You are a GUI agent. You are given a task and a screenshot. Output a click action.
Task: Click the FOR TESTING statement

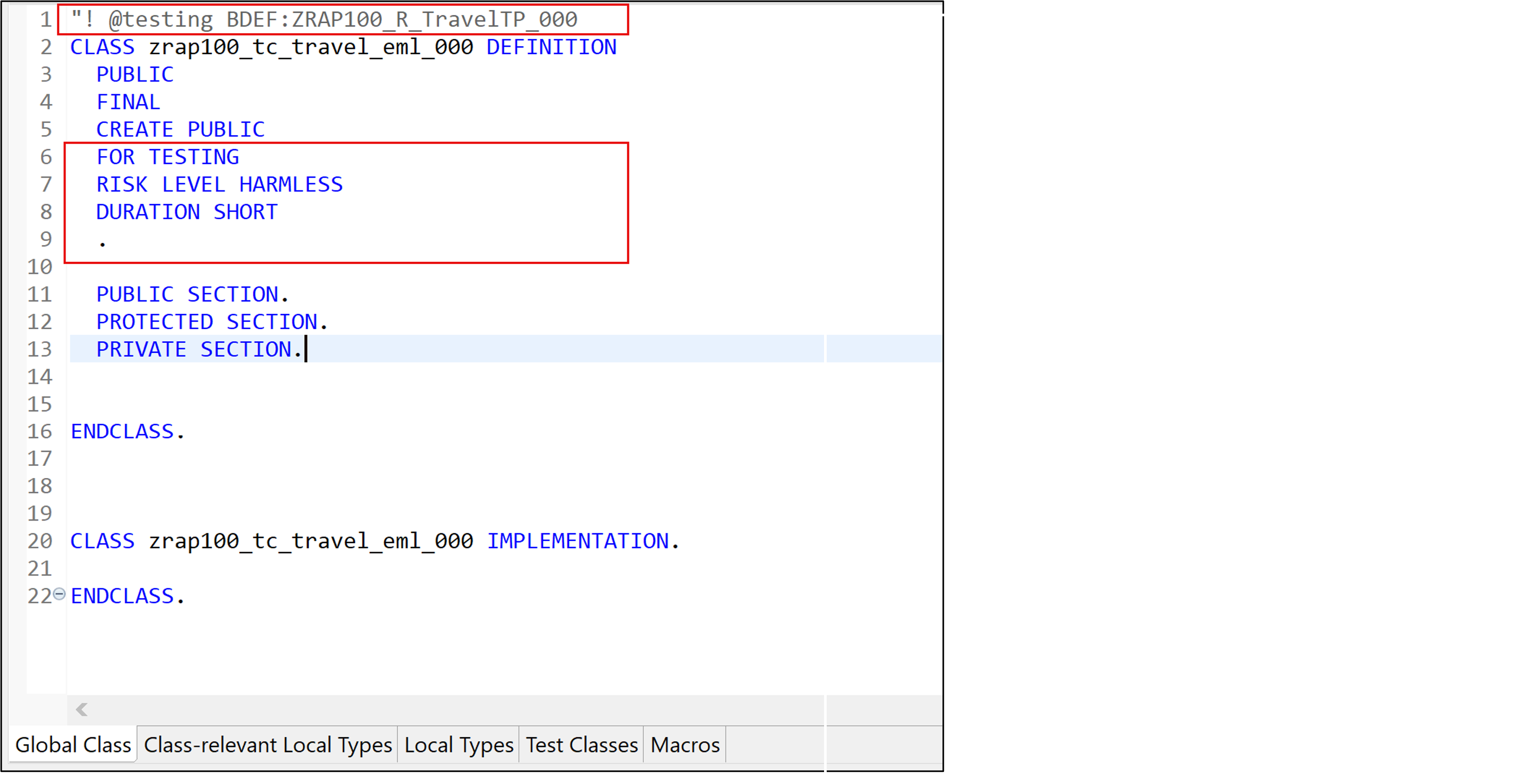coord(168,157)
